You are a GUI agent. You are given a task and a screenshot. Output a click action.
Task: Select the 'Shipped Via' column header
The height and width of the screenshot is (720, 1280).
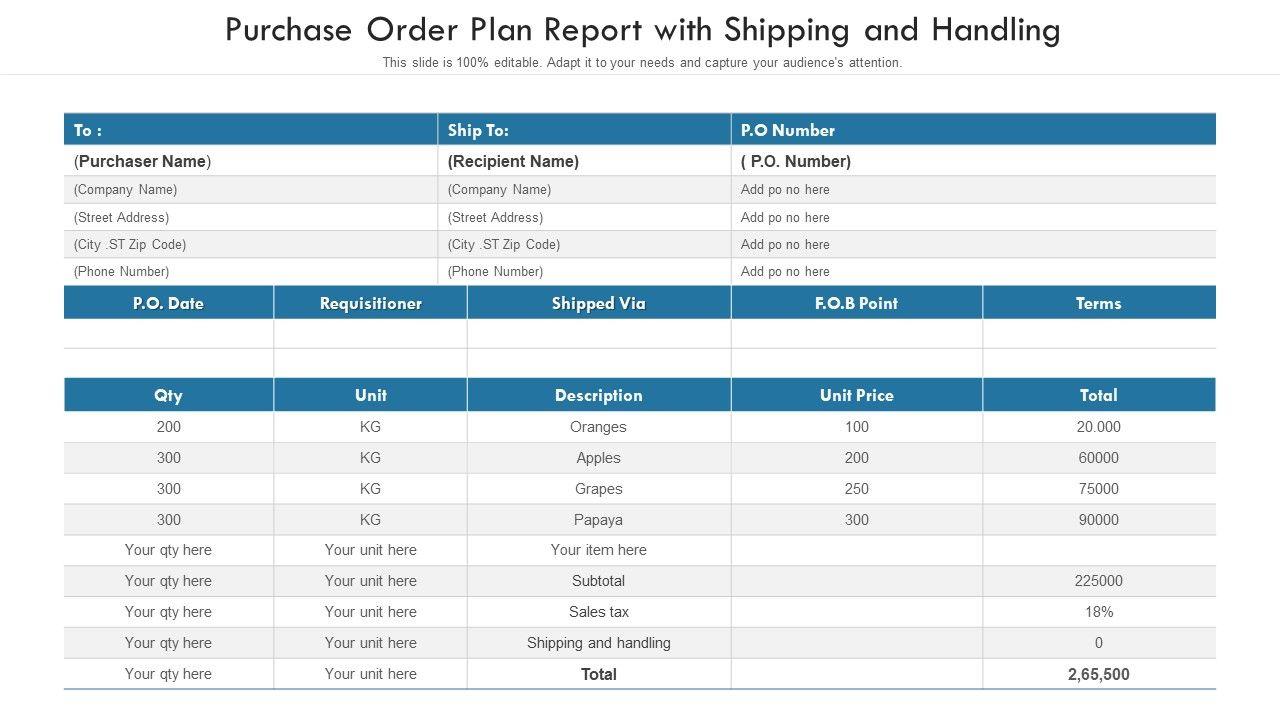point(598,303)
